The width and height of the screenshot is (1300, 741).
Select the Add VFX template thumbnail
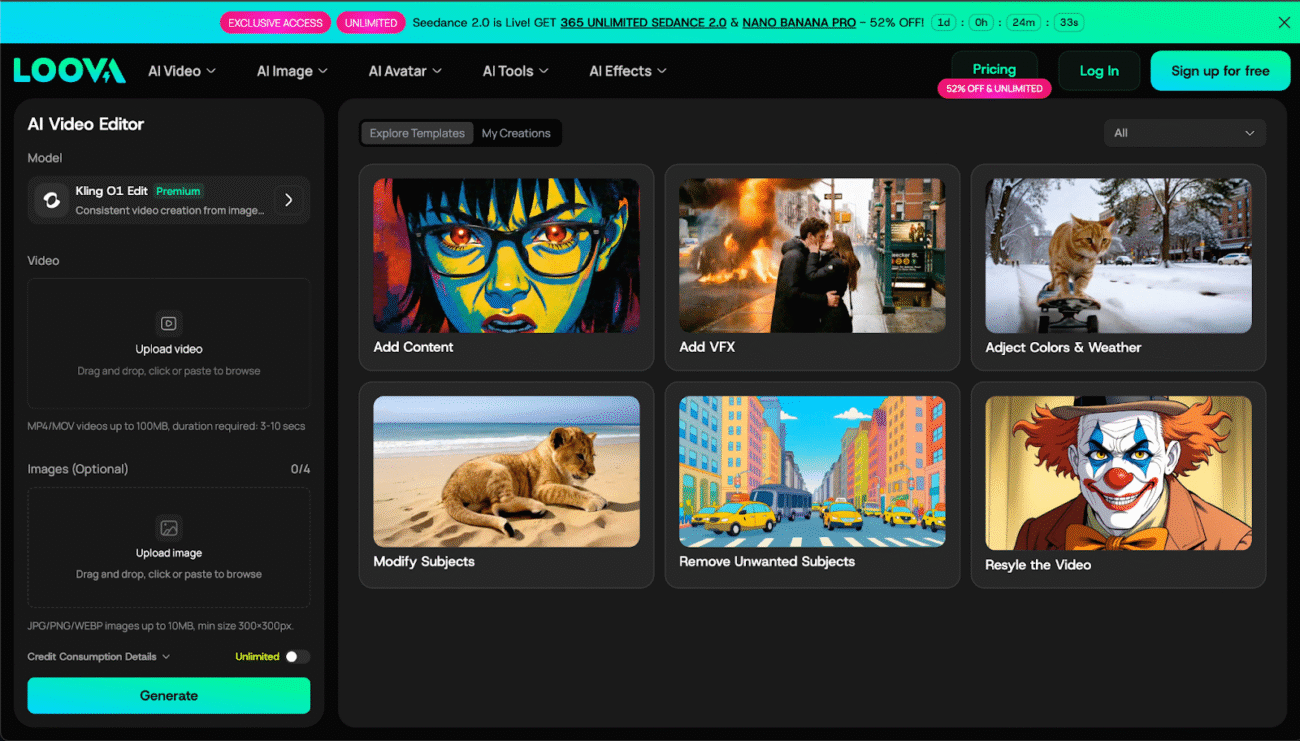[812, 256]
